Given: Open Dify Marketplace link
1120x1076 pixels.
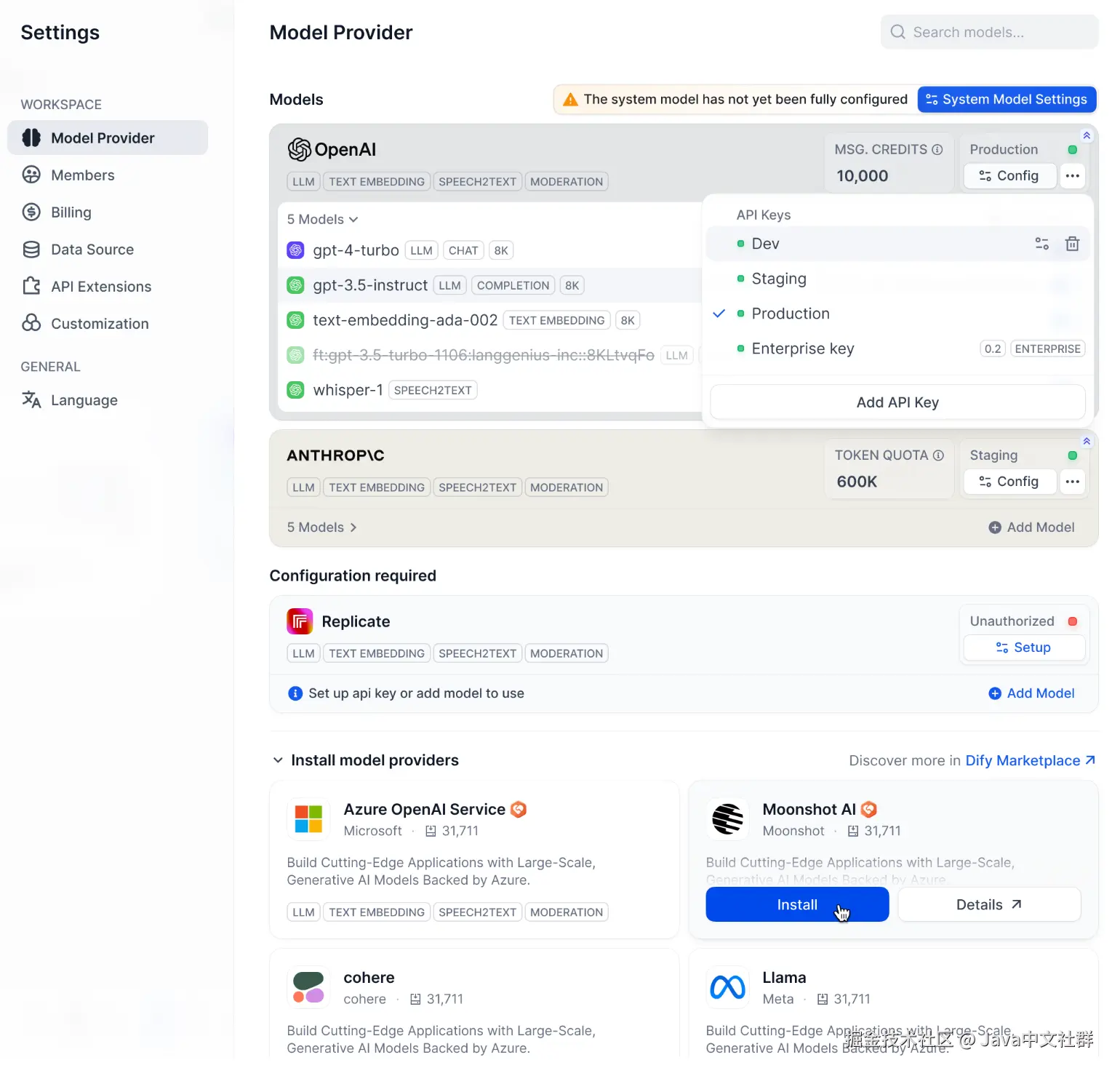Looking at the screenshot, I should click(1030, 760).
